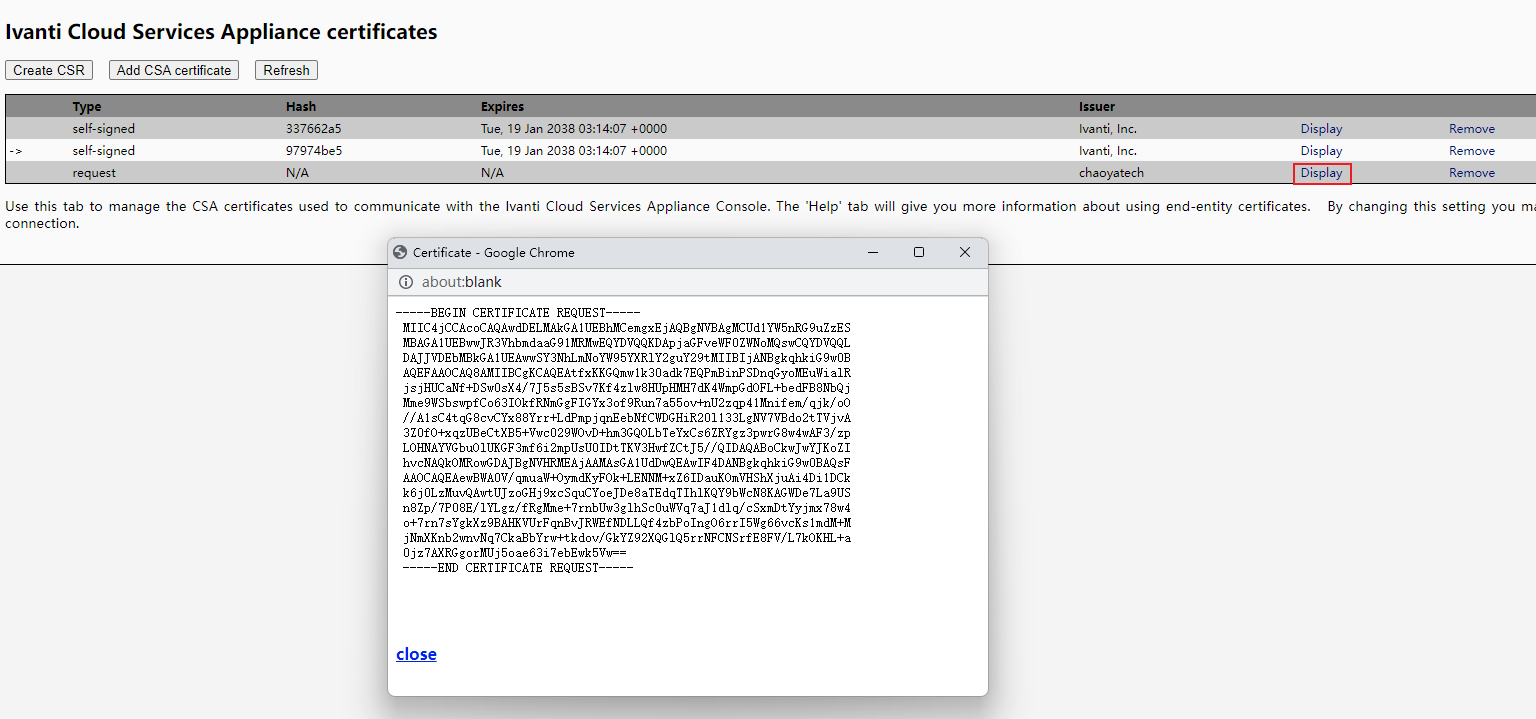Display the active certificate with hash 97974be5
The image size is (1536, 719).
1321,150
